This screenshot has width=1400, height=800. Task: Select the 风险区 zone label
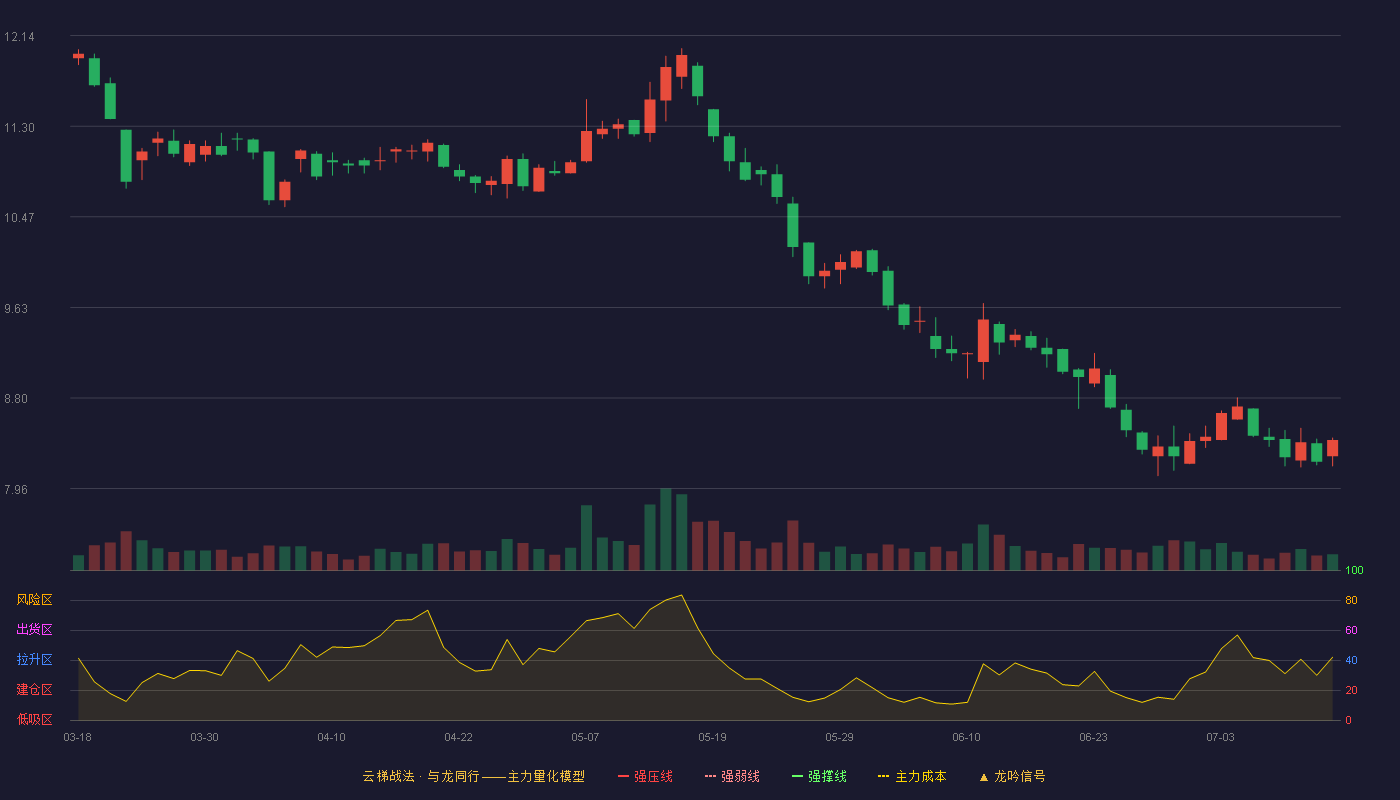34,600
